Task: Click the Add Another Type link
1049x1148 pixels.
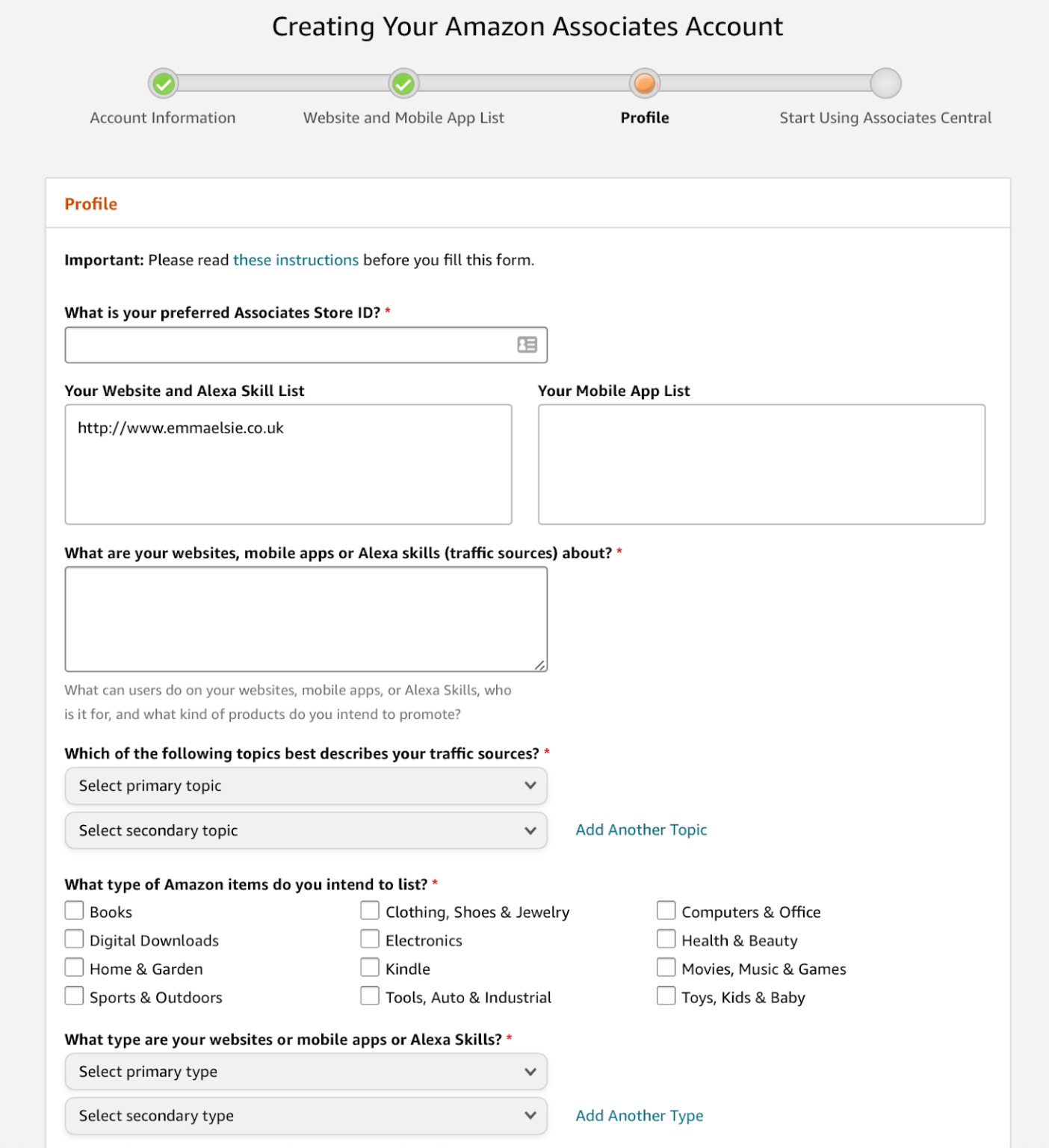Action: tap(640, 1116)
